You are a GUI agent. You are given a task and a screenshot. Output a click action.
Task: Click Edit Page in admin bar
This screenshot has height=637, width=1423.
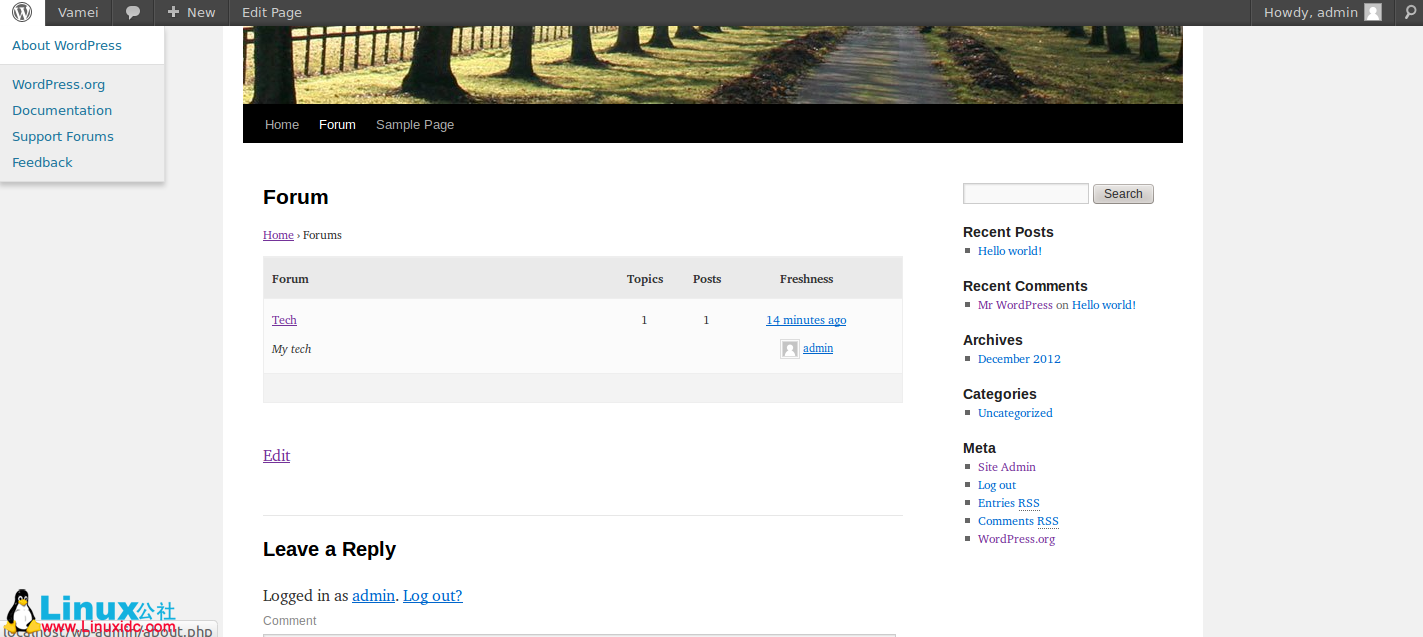tap(272, 13)
